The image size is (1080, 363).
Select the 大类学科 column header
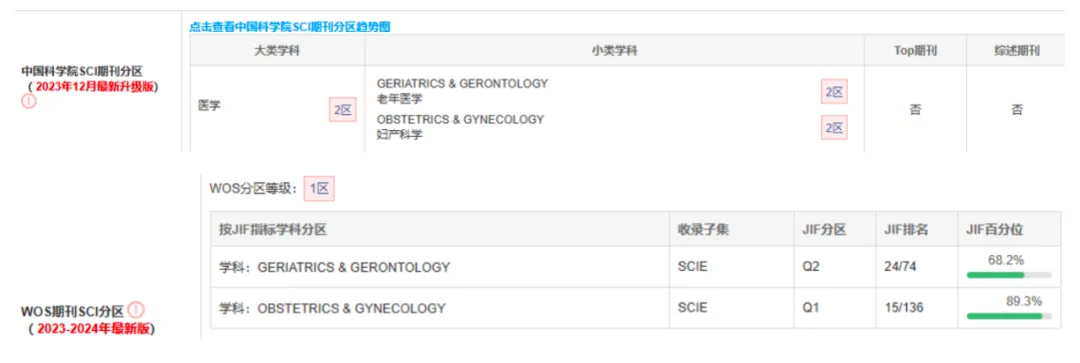point(277,51)
